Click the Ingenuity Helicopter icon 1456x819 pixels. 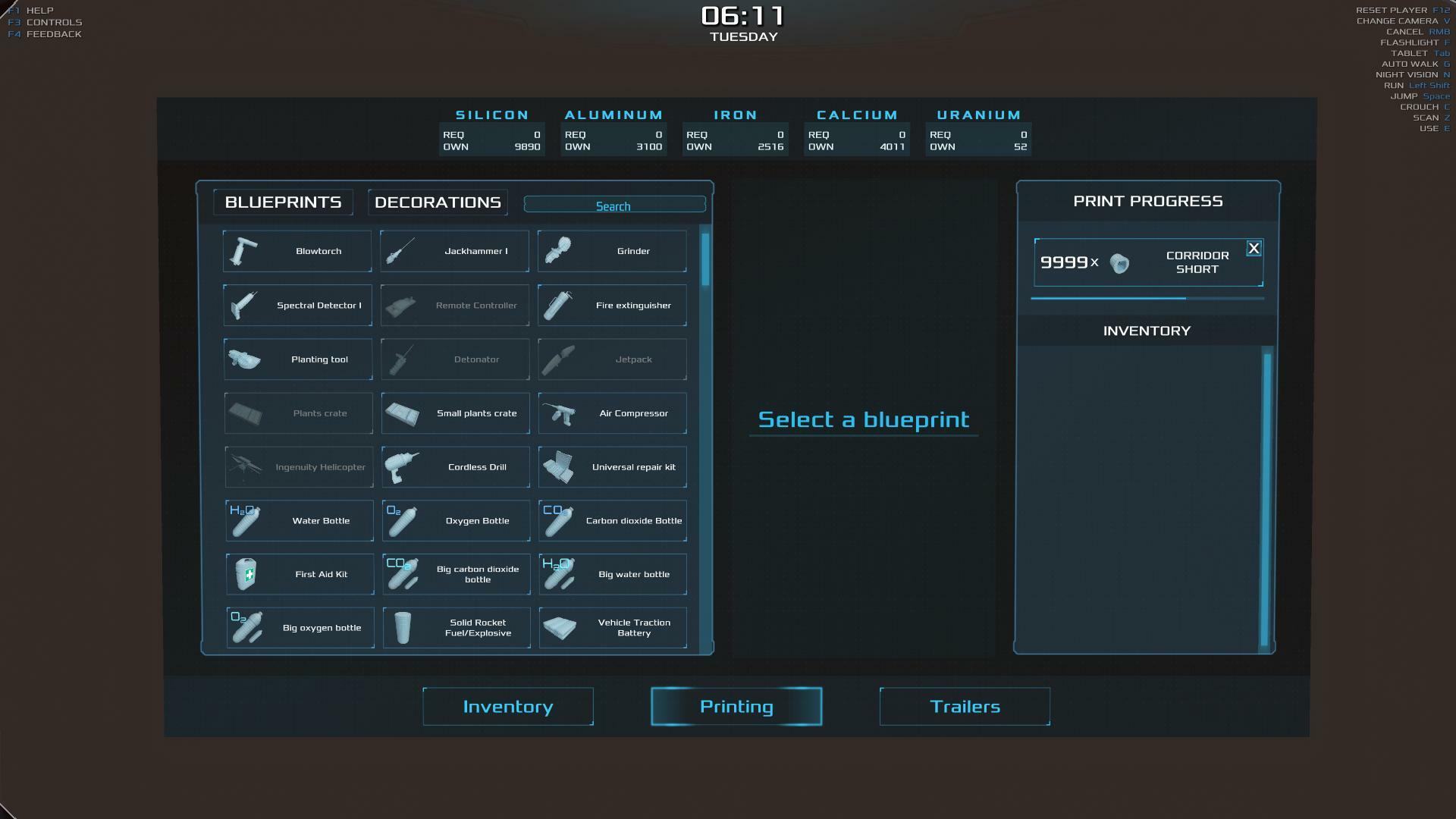[246, 467]
